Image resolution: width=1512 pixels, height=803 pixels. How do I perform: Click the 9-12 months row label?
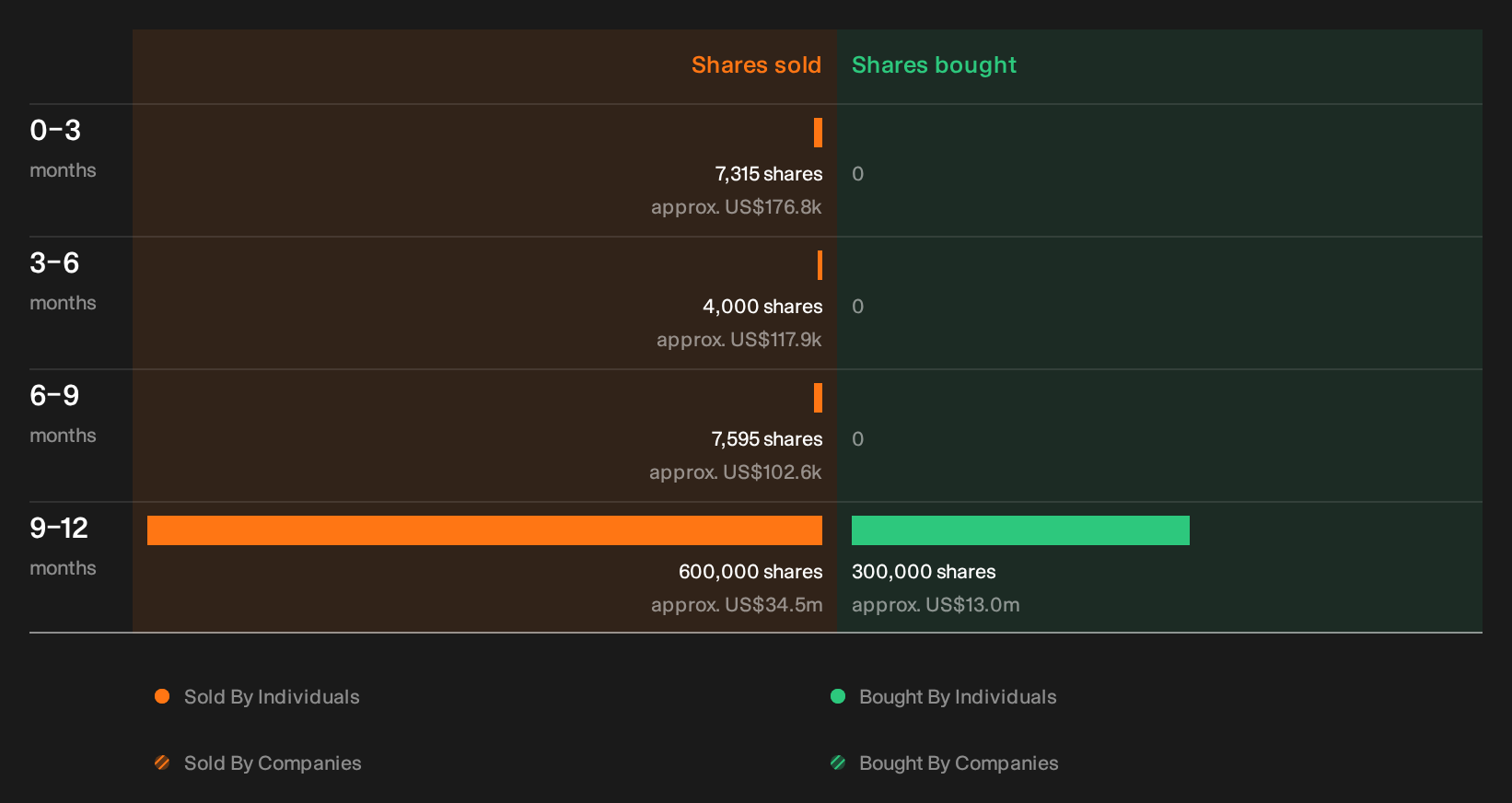pos(63,546)
